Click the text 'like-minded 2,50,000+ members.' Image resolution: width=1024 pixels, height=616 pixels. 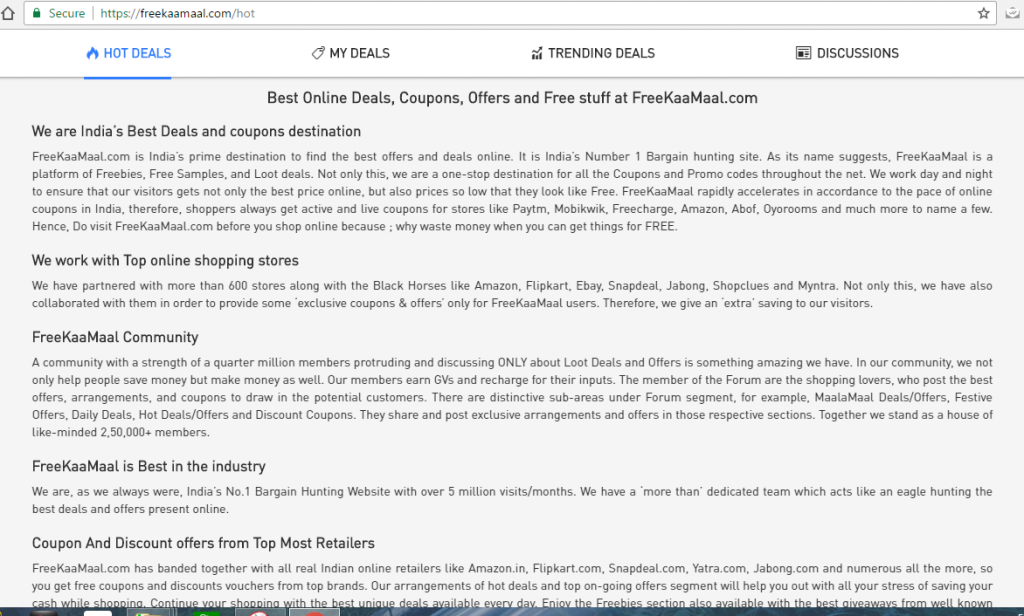click(x=121, y=432)
